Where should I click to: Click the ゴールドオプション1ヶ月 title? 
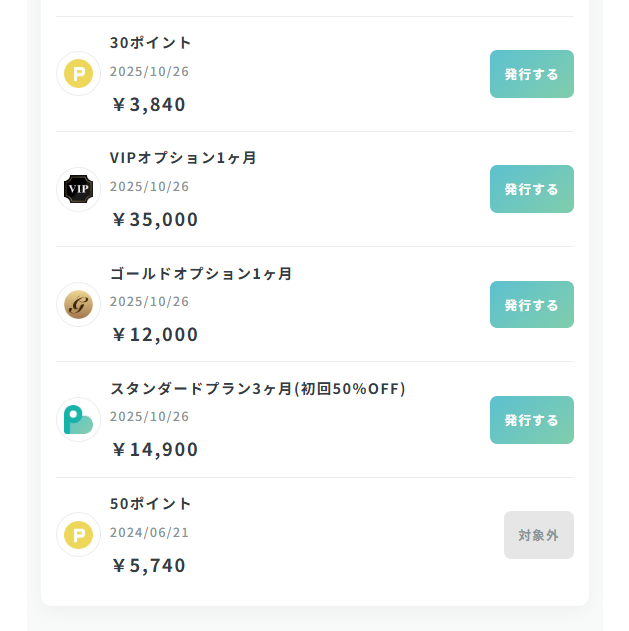(201, 273)
